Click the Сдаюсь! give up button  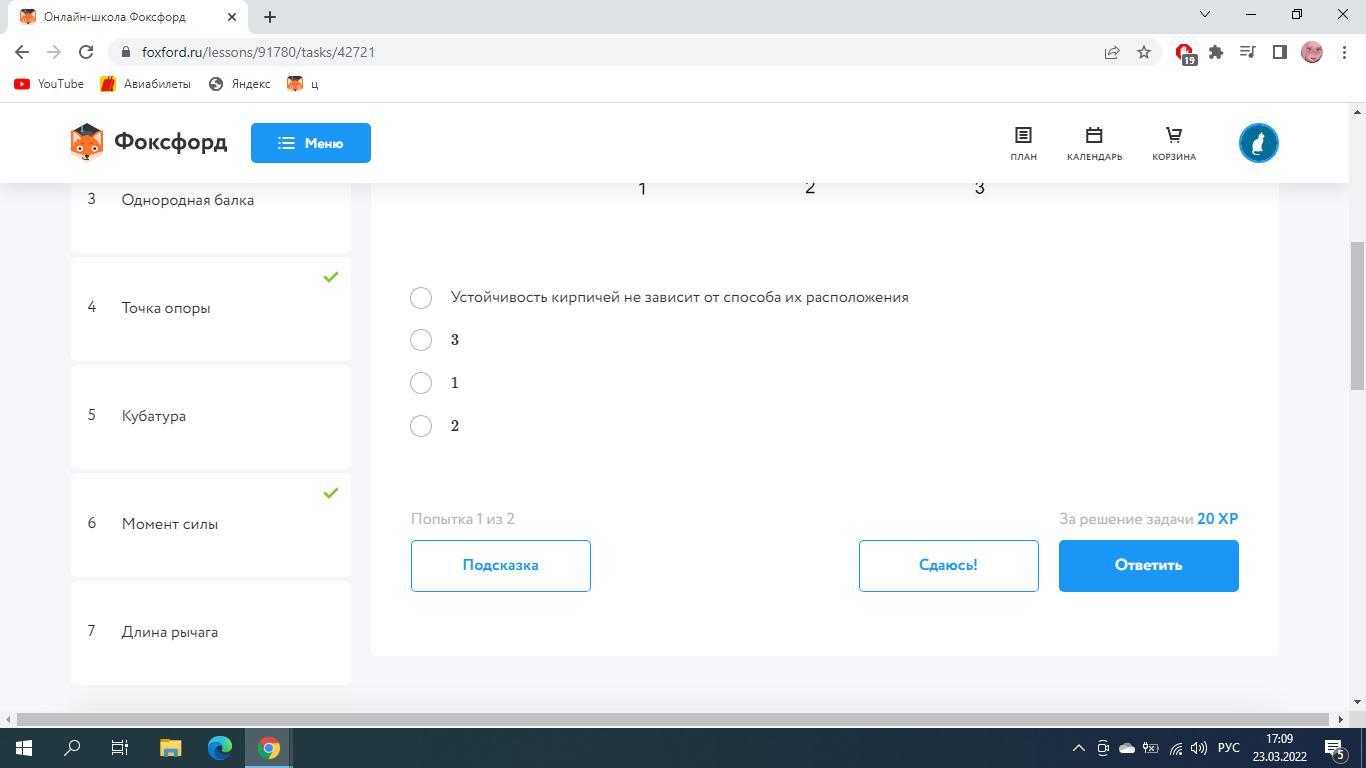pyautogui.click(x=949, y=566)
